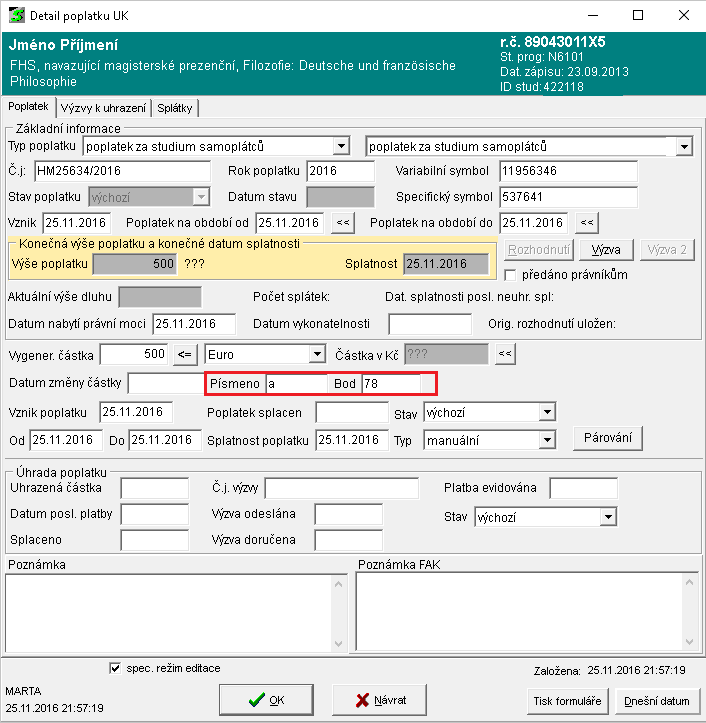
Task: Click the Párování button
Action: [x=607, y=438]
